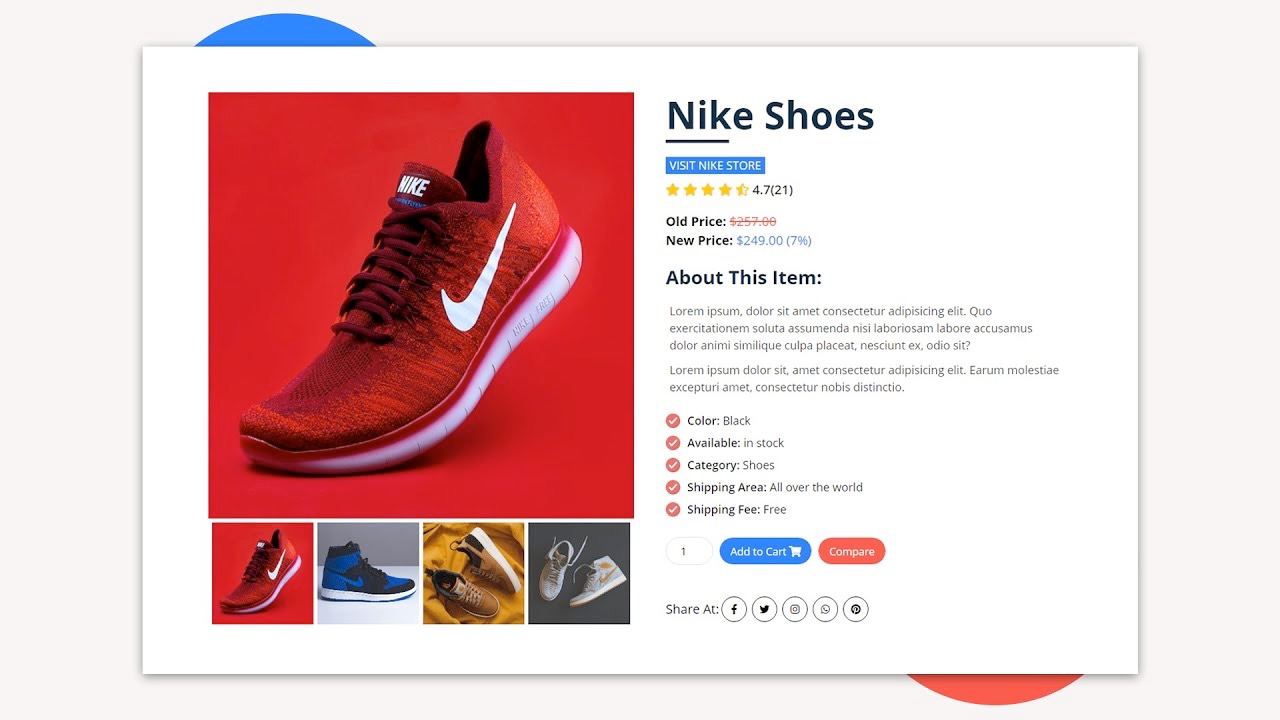Click the checkmark icon beside Available
The height and width of the screenshot is (720, 1280).
pos(673,443)
